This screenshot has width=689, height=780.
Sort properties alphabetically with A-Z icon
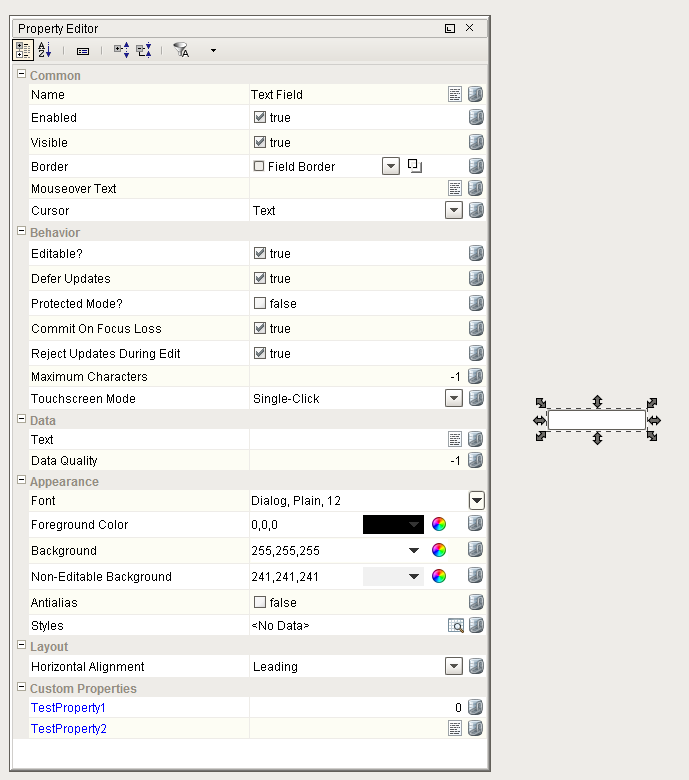pos(45,50)
